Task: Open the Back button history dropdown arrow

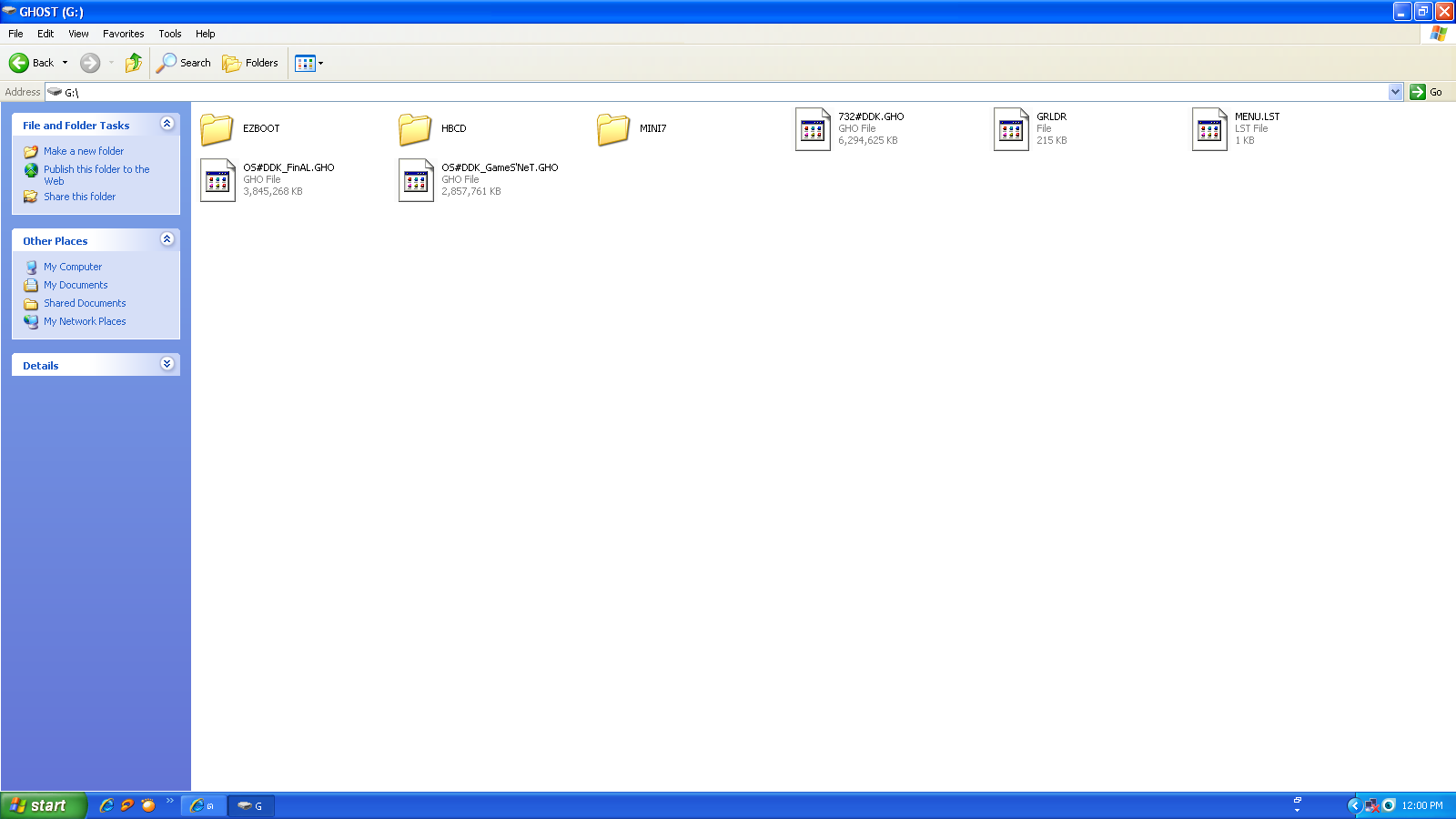Action: point(65,63)
